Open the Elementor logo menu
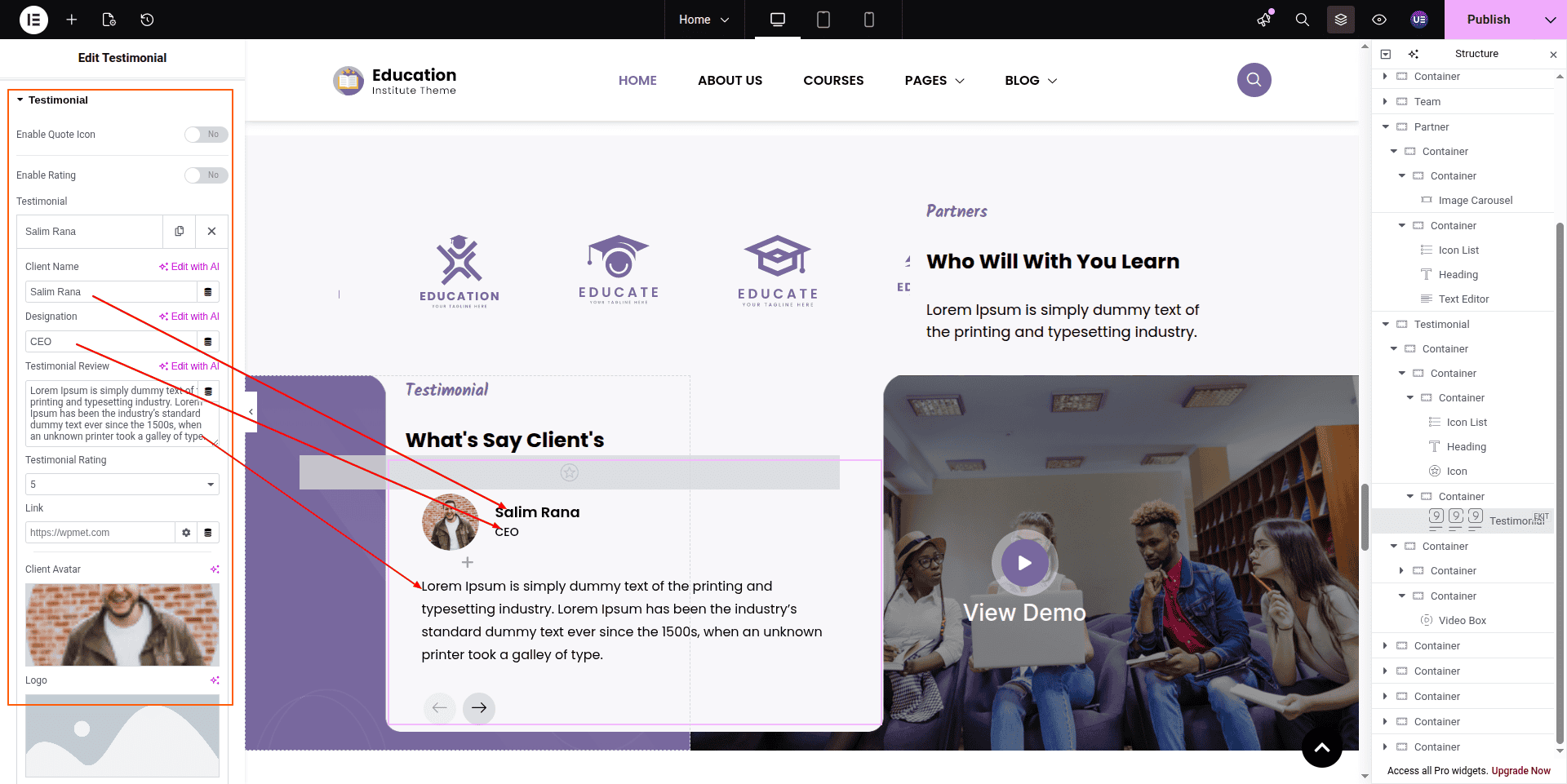This screenshot has width=1567, height=784. point(33,20)
